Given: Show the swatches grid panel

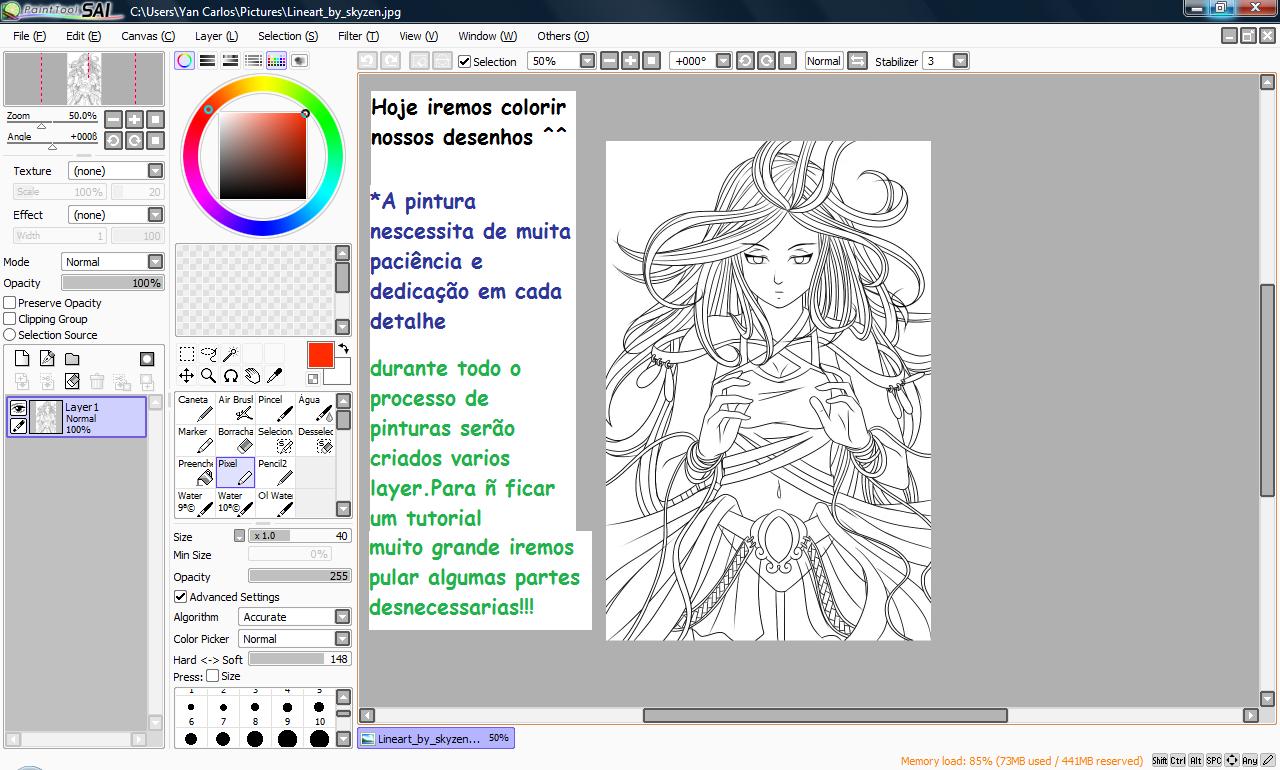Looking at the screenshot, I should [276, 61].
